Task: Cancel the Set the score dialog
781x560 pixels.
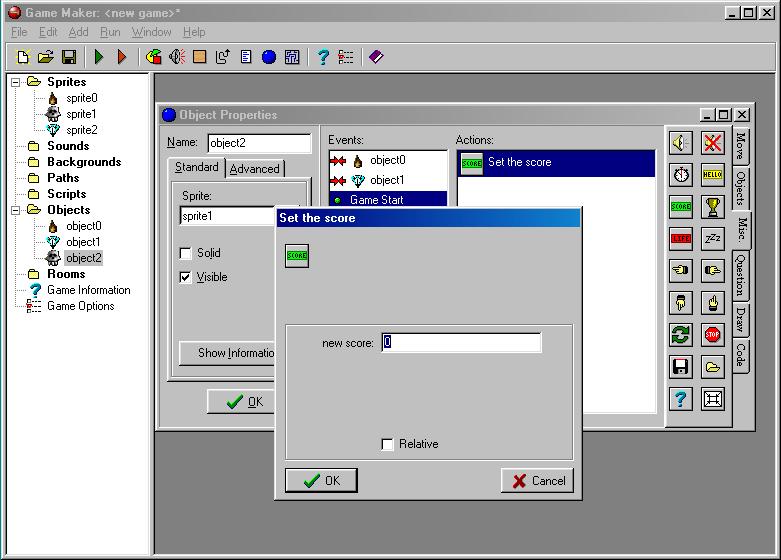Action: (537, 480)
